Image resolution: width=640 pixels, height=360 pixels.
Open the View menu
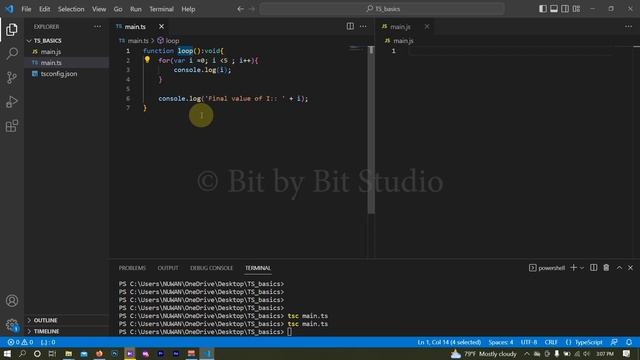point(99,9)
